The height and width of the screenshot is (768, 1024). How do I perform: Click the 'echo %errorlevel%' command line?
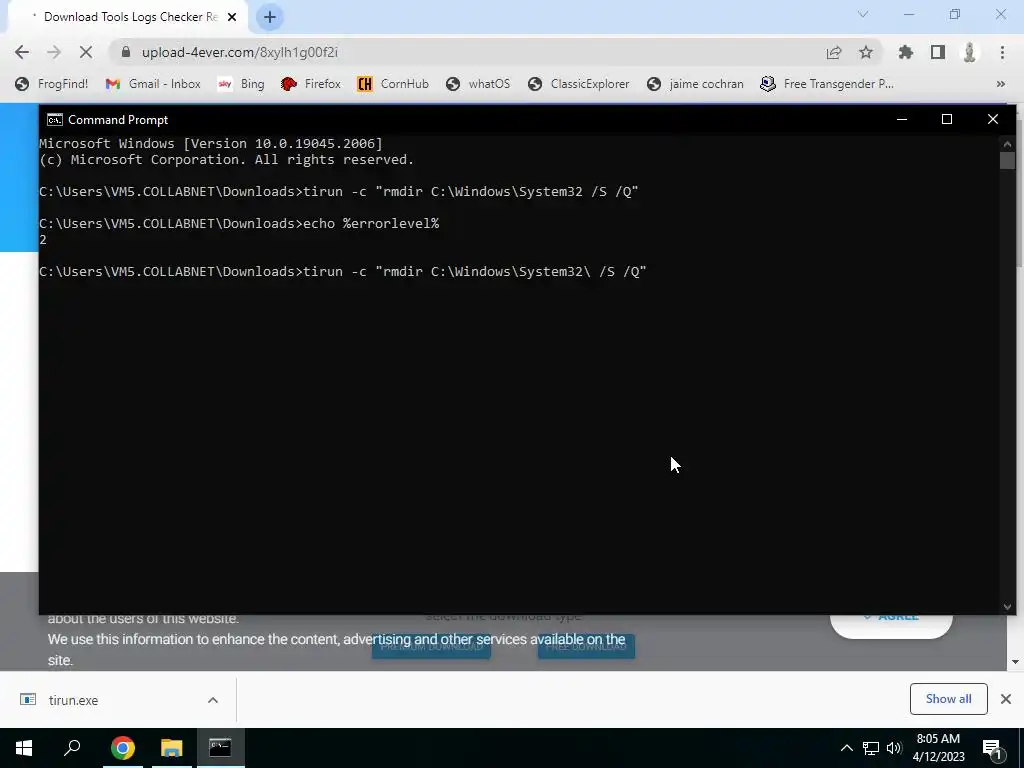239,223
